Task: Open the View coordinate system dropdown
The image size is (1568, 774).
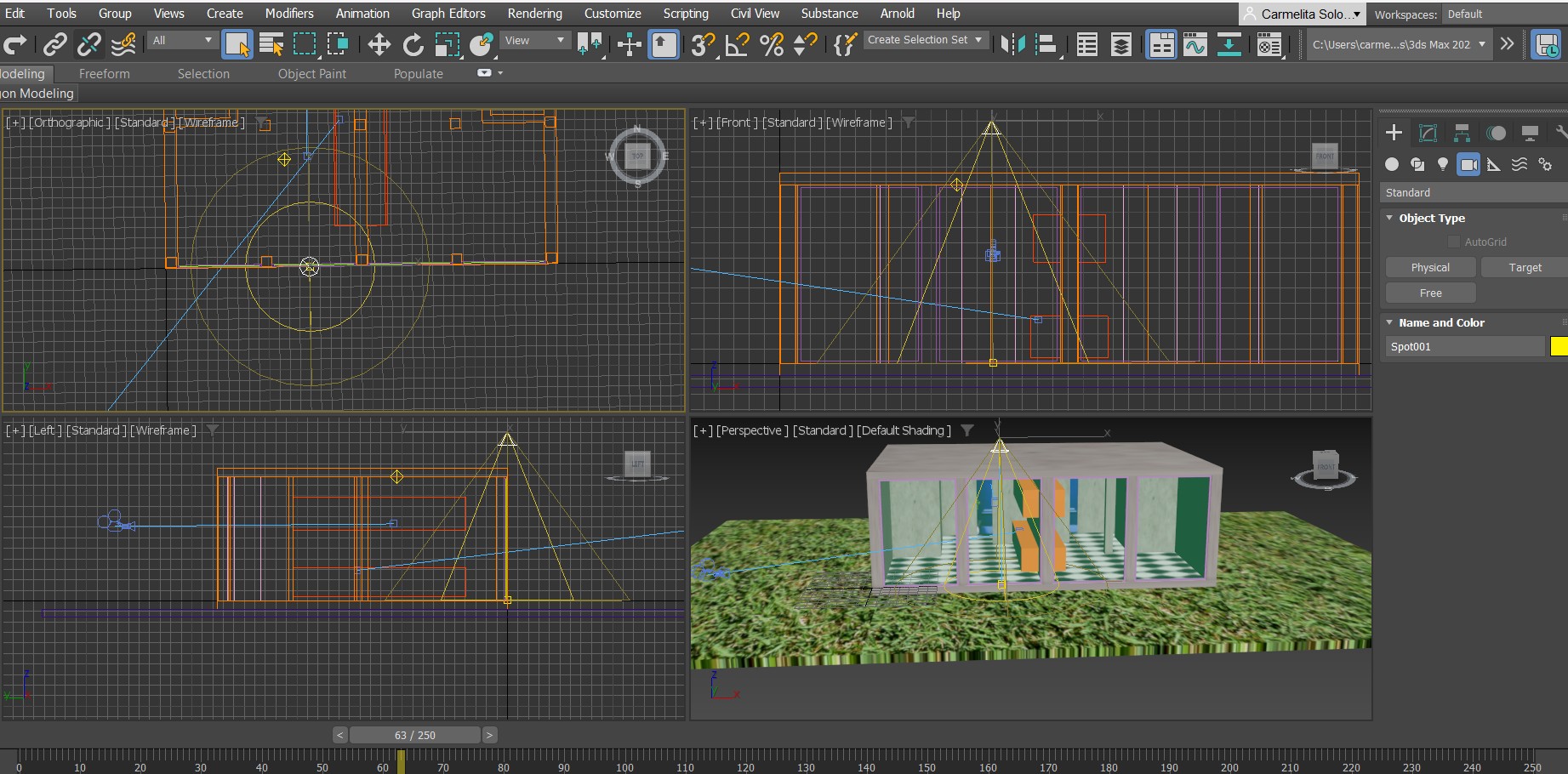Action: pos(534,40)
